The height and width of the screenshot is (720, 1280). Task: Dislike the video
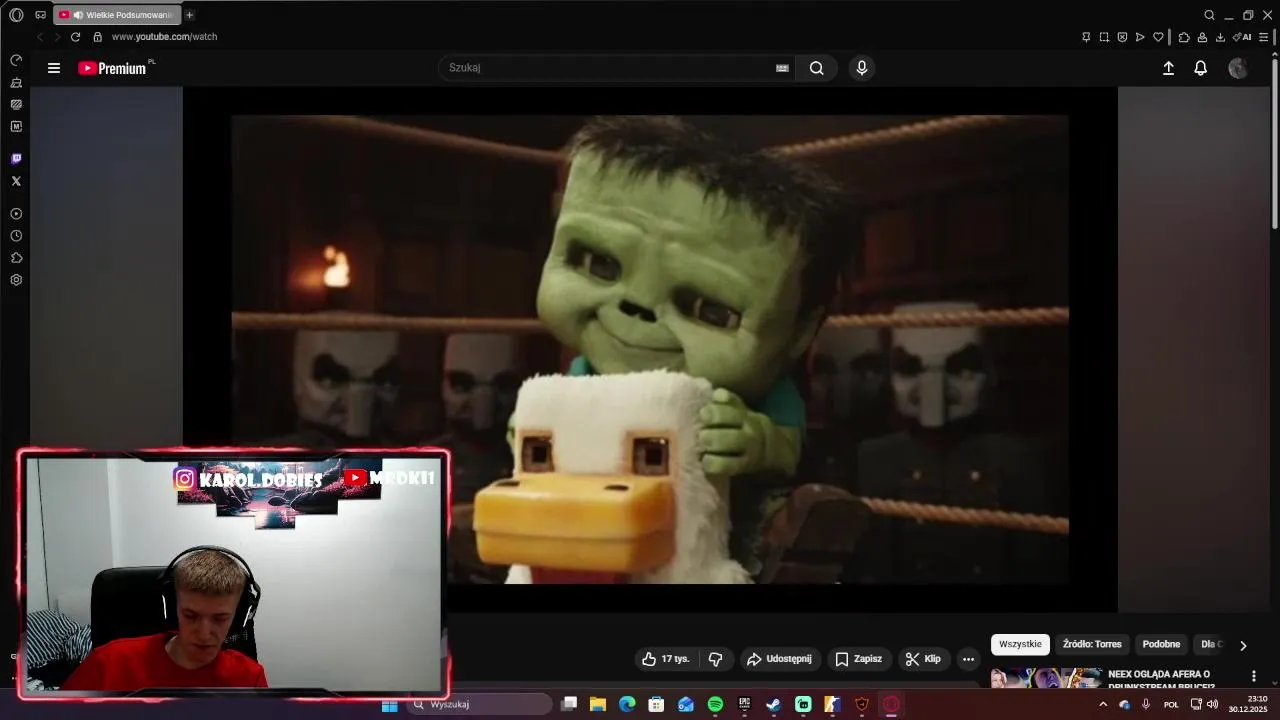[716, 659]
